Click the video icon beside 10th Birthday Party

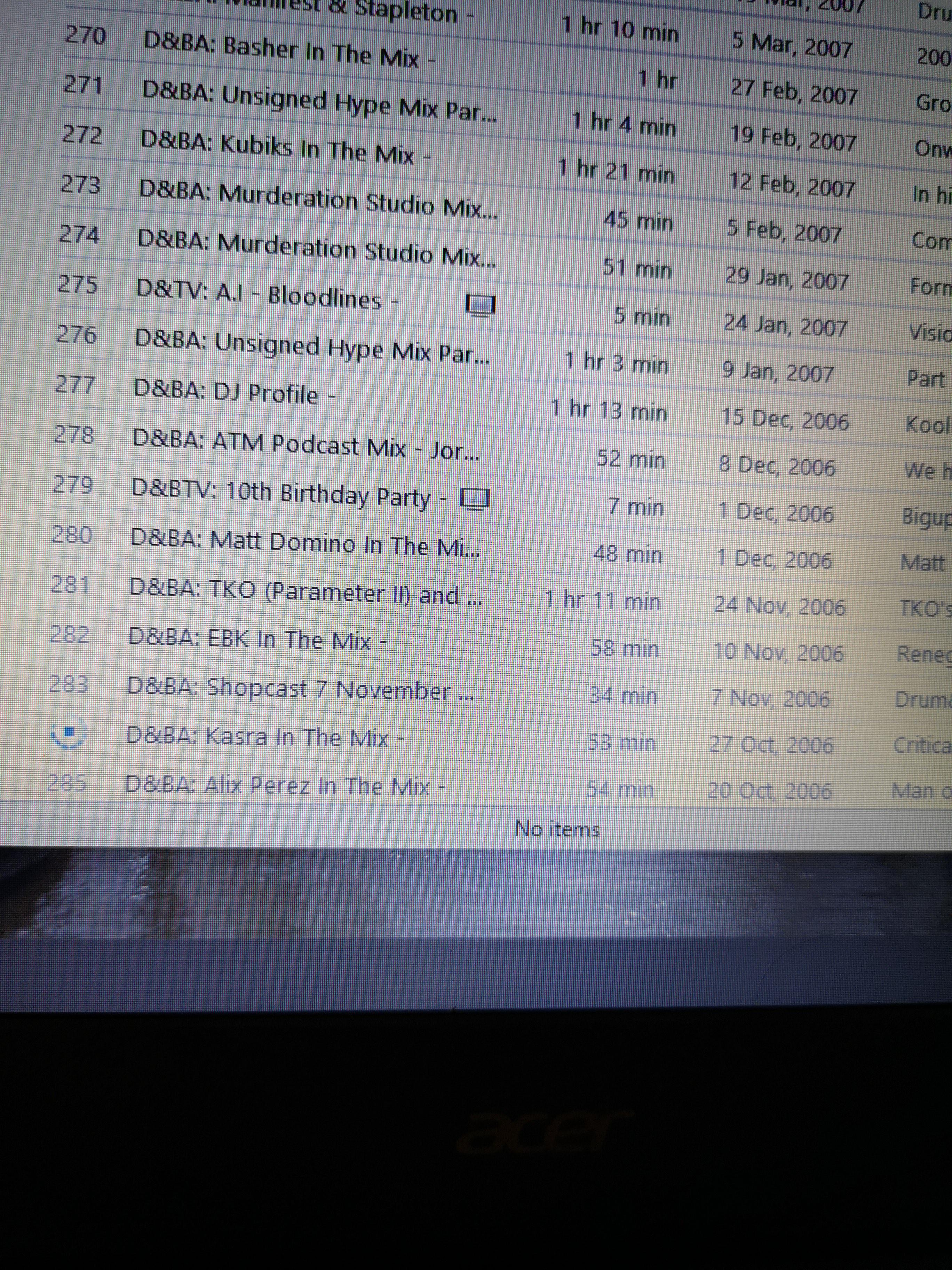(475, 500)
